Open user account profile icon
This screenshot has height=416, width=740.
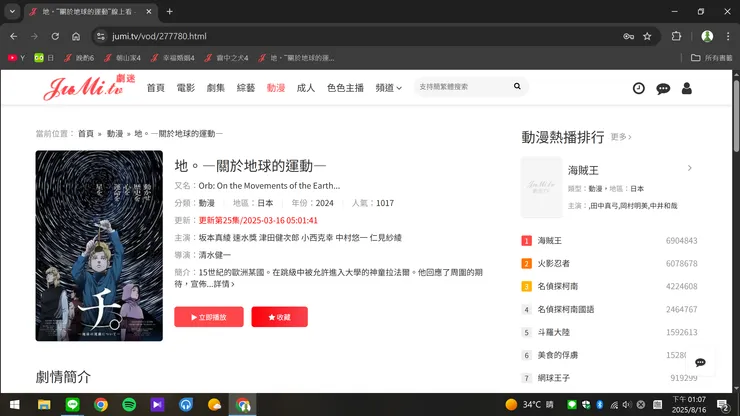point(687,88)
